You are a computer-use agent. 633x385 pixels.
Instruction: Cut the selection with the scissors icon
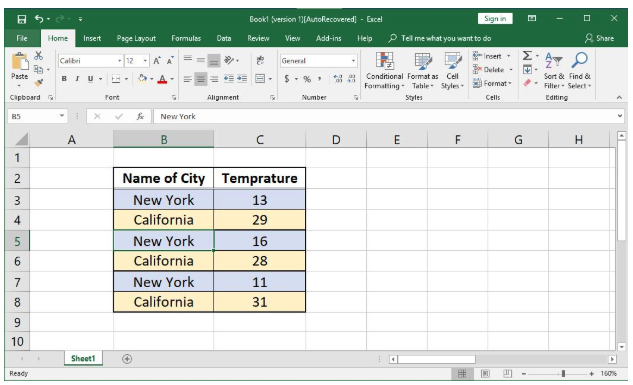point(38,56)
